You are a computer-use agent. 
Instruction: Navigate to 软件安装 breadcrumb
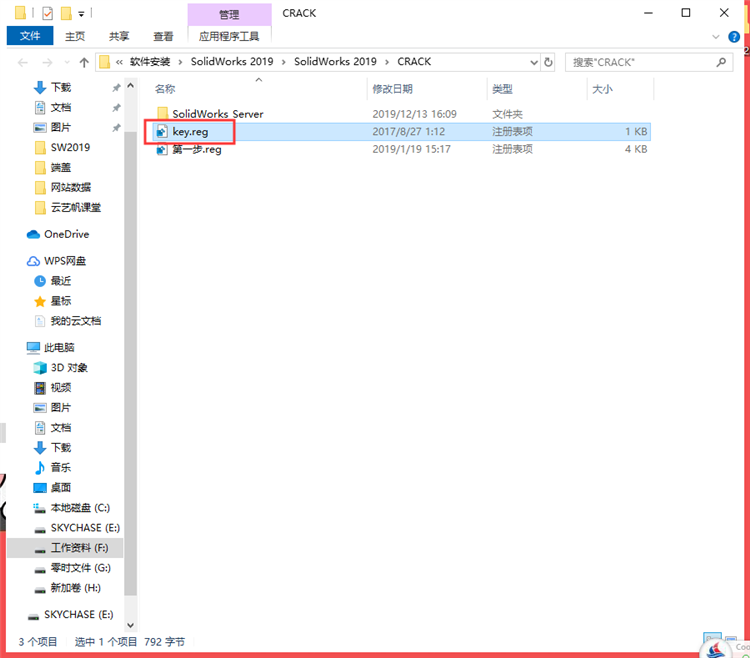(x=150, y=62)
